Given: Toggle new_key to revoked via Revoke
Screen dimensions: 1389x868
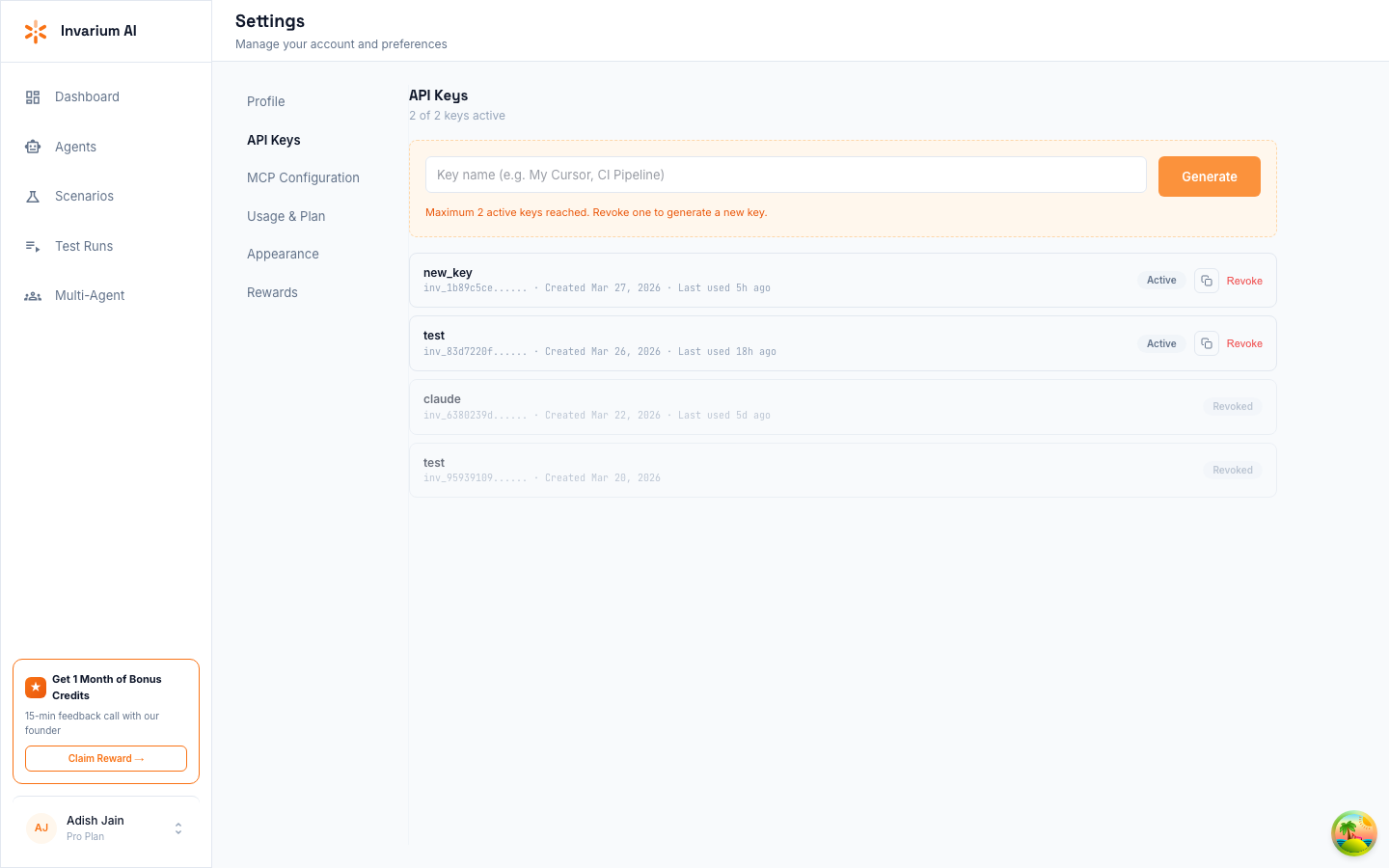Looking at the screenshot, I should click(1244, 280).
